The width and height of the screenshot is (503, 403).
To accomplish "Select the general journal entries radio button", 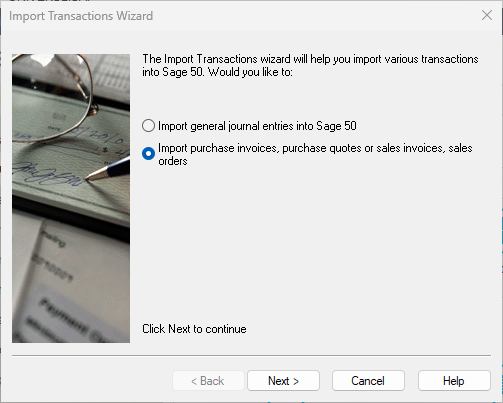I will coord(148,126).
